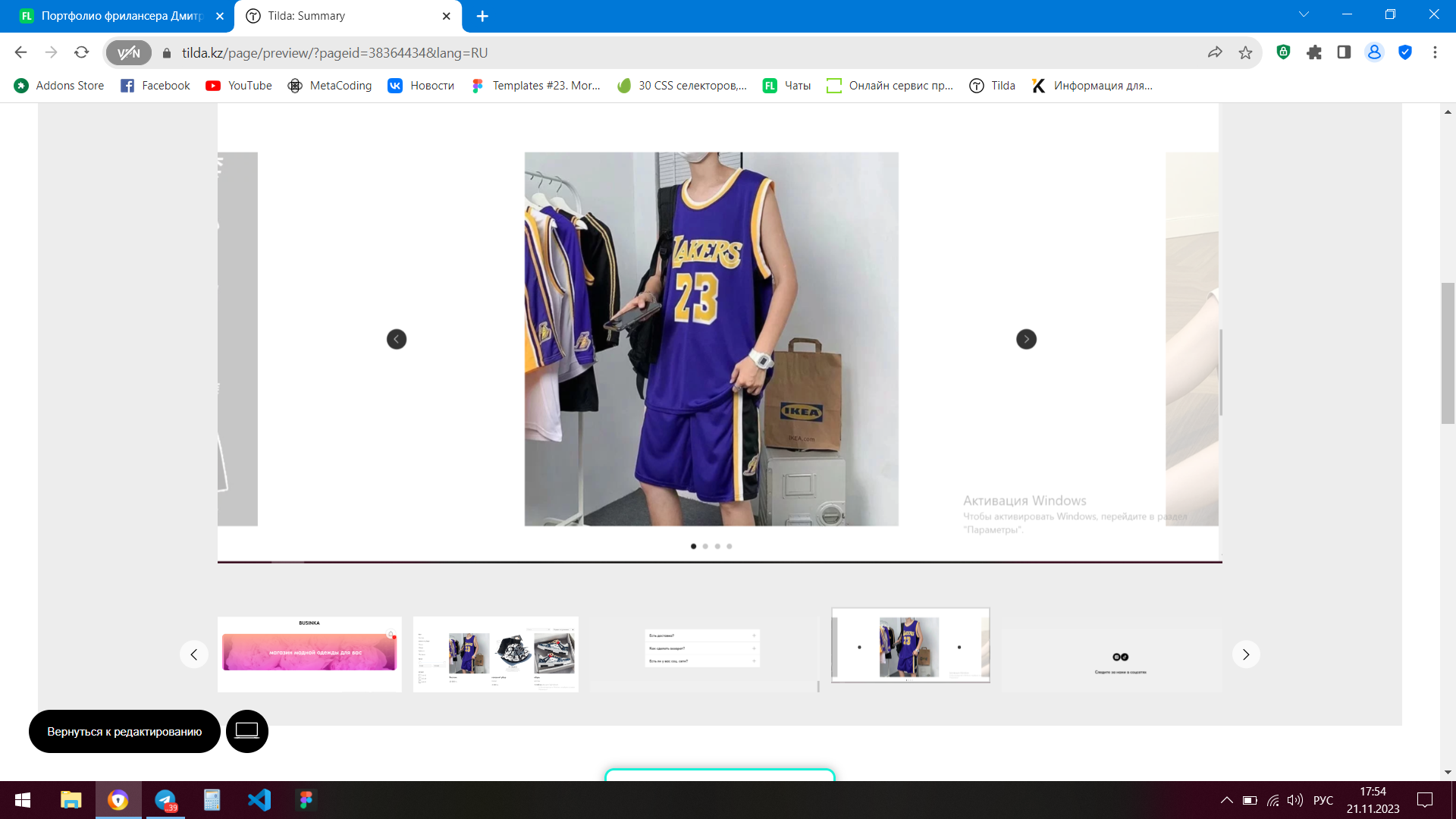1456x819 pixels.
Task: Open the 30 CSS селекторов bookmark
Action: pyautogui.click(x=682, y=86)
